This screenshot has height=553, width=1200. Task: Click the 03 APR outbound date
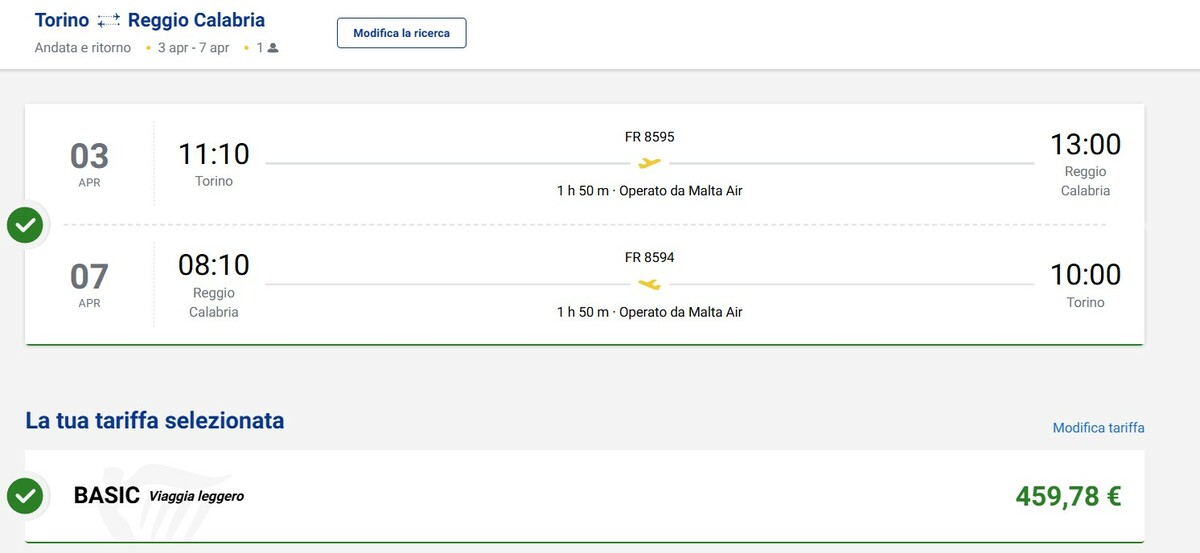coord(89,163)
